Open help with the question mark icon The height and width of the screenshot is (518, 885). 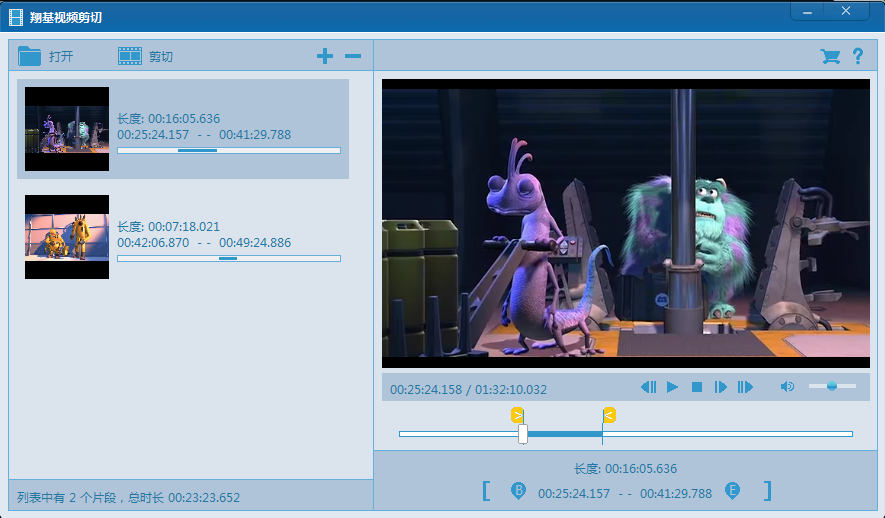(858, 57)
